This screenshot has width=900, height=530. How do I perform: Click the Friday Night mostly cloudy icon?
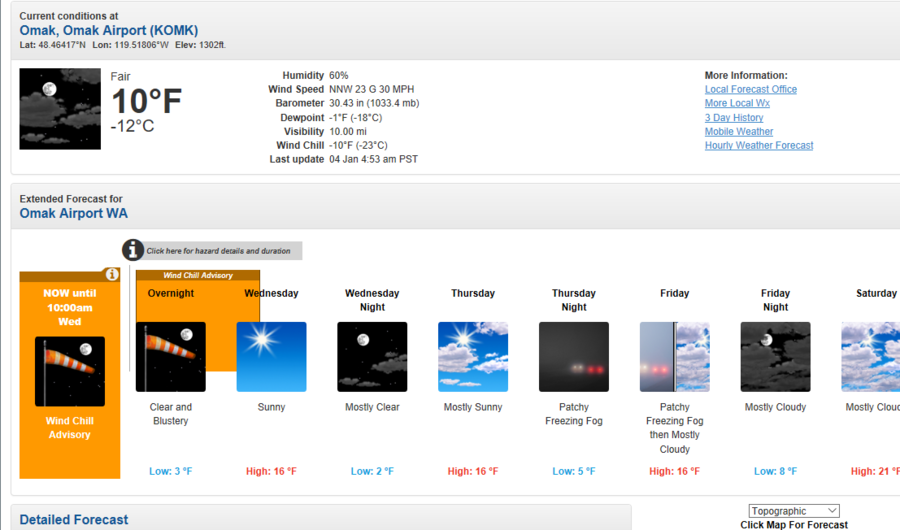pos(775,356)
